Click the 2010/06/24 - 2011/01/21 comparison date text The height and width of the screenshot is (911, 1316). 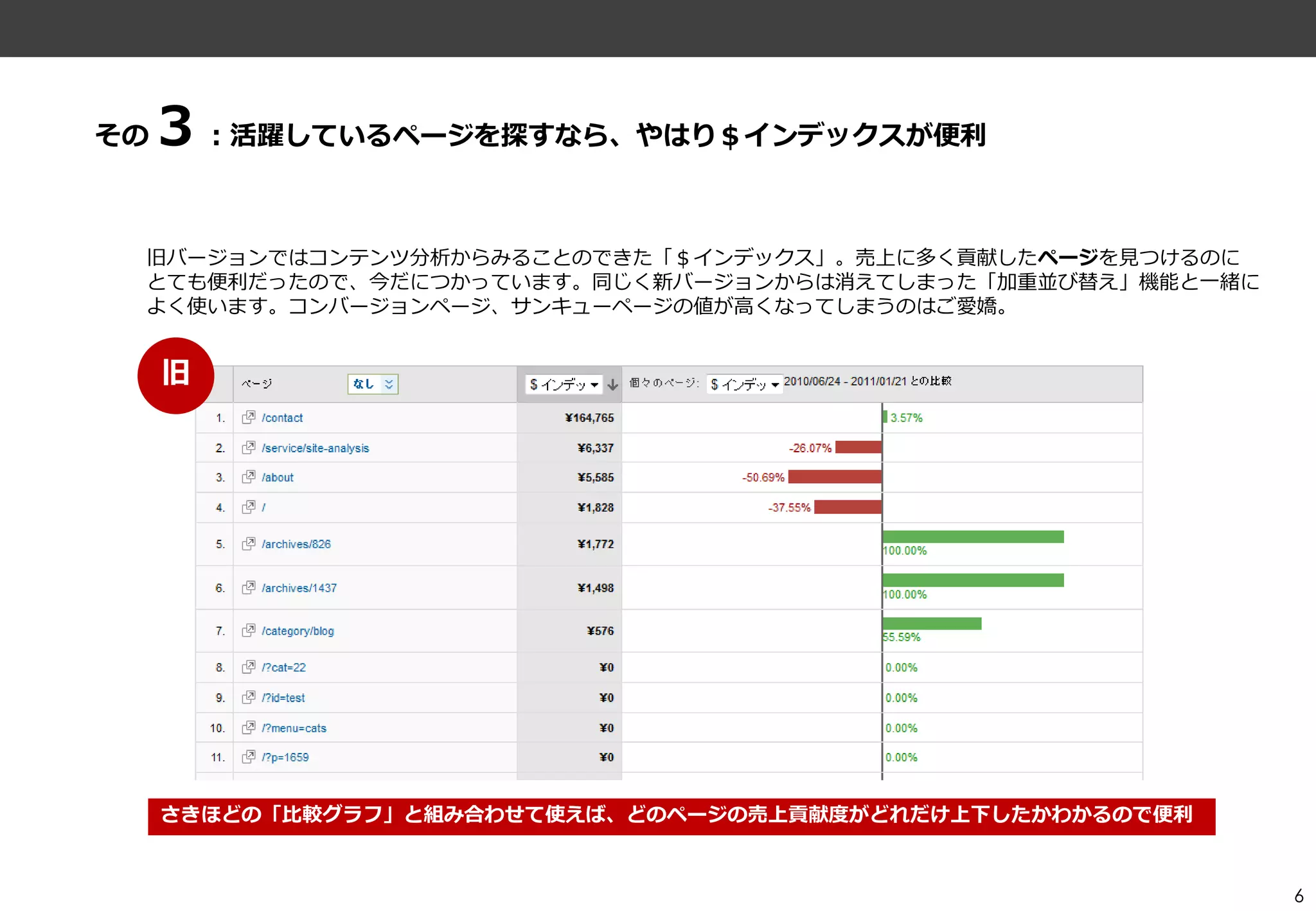[867, 381]
